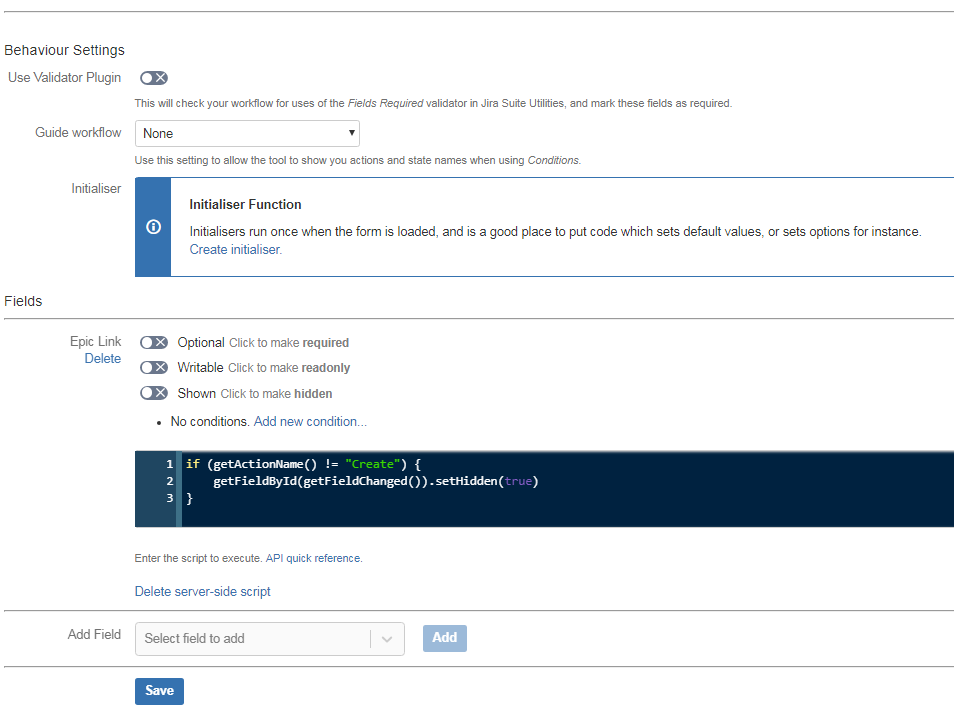Click the Create initialiser link
This screenshot has width=954, height=716.
click(x=235, y=249)
